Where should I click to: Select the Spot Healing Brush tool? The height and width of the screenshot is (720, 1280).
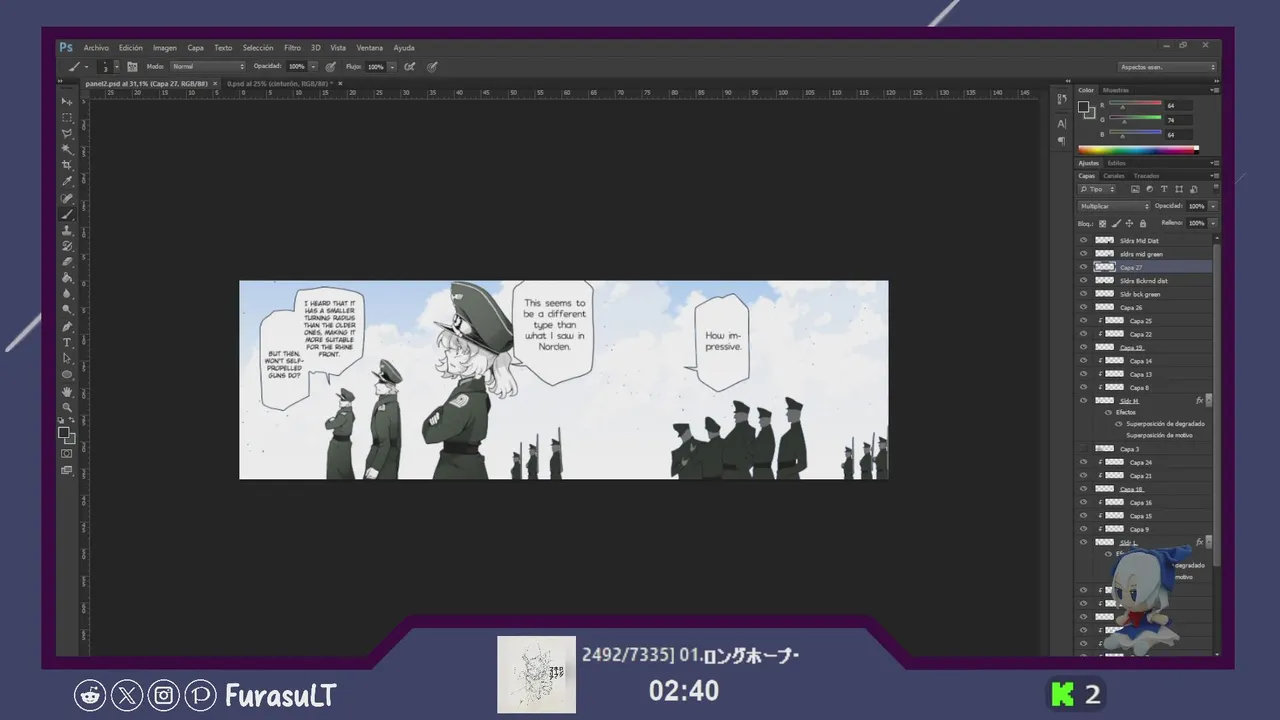tap(67, 198)
